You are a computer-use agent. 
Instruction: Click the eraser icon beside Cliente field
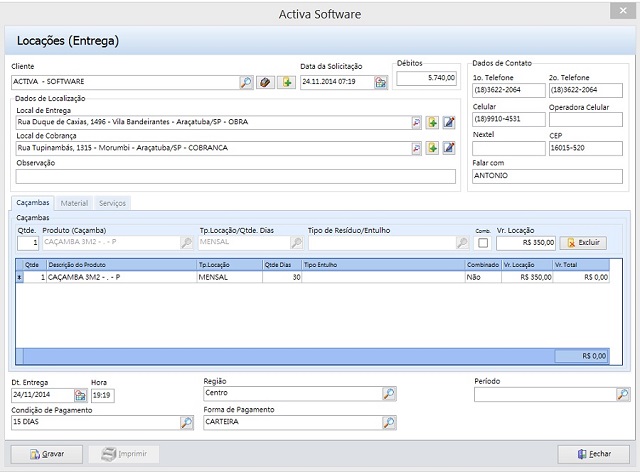coord(267,82)
